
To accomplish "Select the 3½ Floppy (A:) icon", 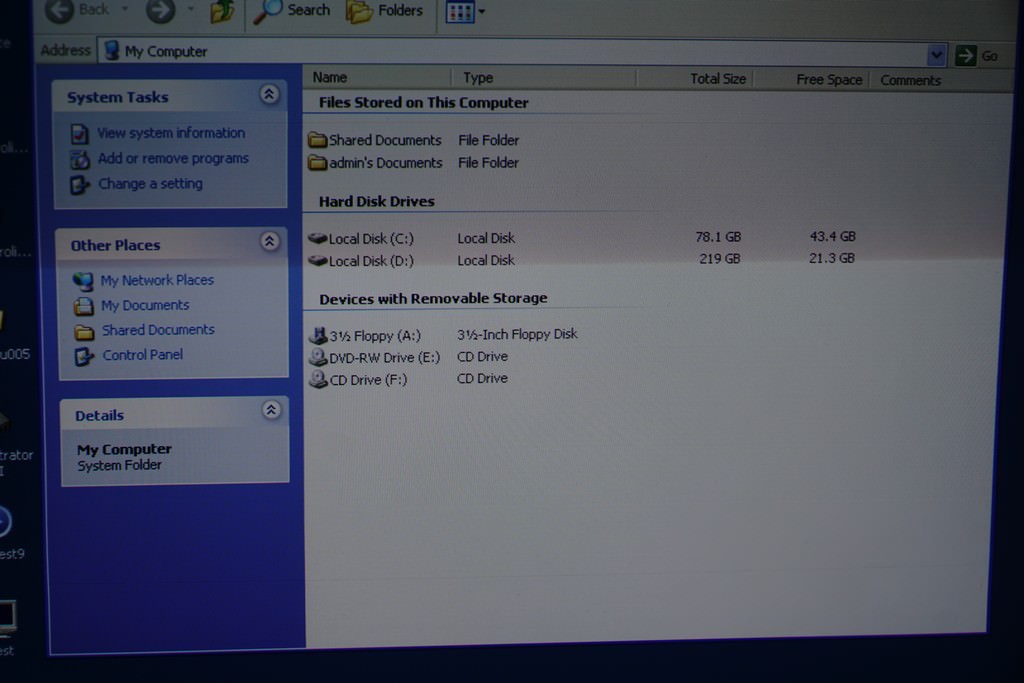I will (x=319, y=335).
